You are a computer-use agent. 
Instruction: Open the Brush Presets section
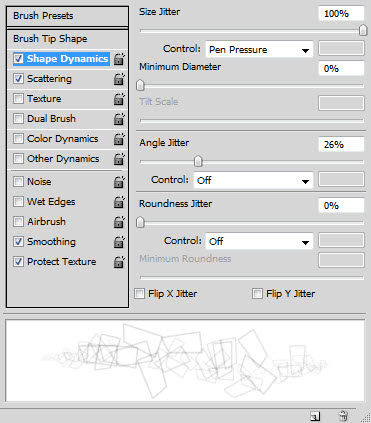tap(67, 16)
